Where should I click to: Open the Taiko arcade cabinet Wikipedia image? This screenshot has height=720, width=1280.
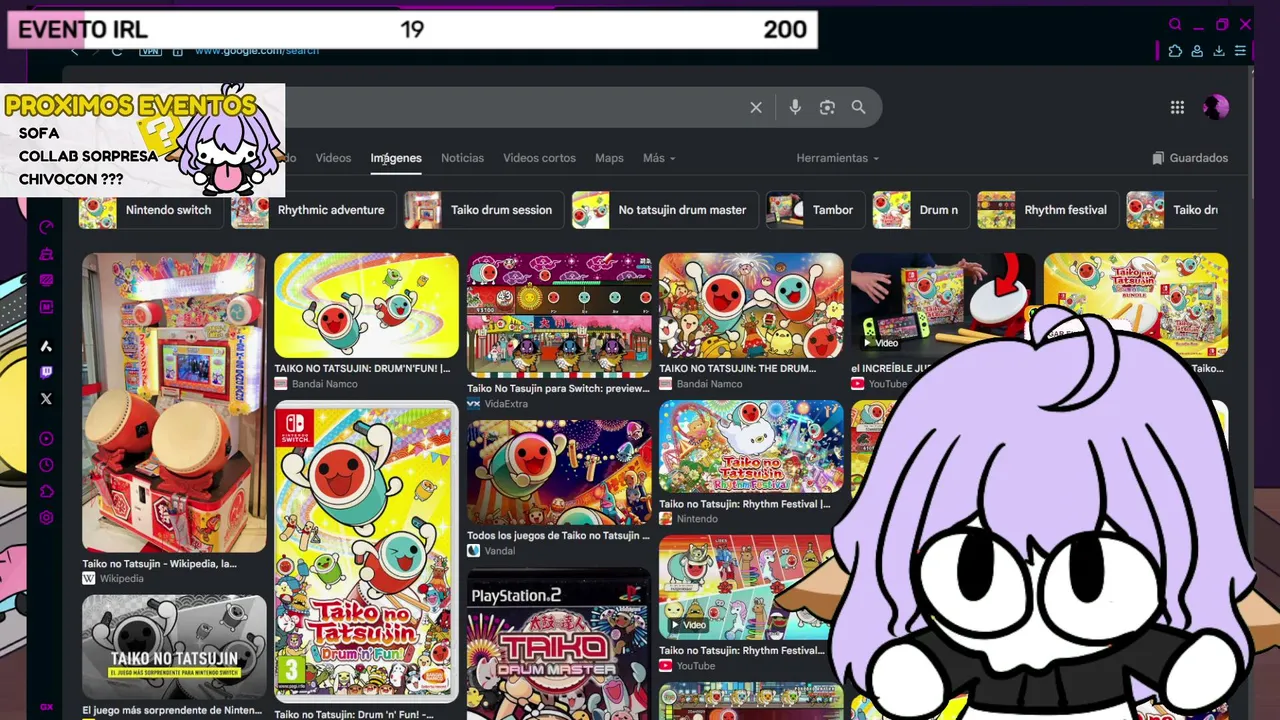pyautogui.click(x=174, y=402)
